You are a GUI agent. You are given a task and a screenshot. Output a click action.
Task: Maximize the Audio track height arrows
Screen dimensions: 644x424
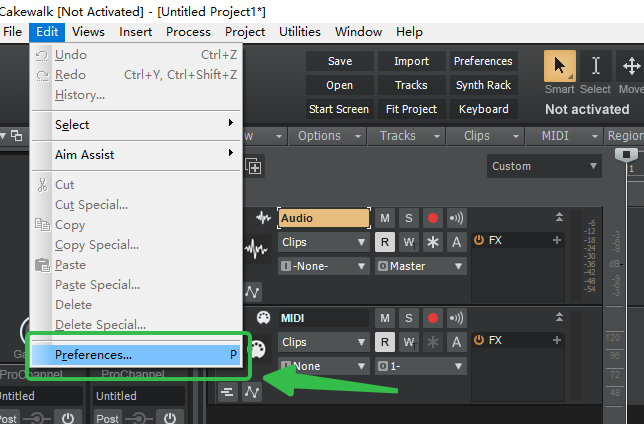559,217
